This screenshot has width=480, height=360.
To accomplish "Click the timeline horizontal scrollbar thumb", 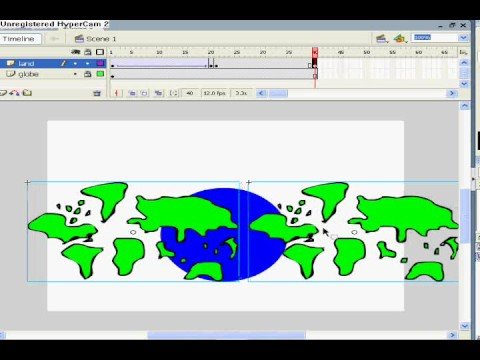I will [278, 93].
